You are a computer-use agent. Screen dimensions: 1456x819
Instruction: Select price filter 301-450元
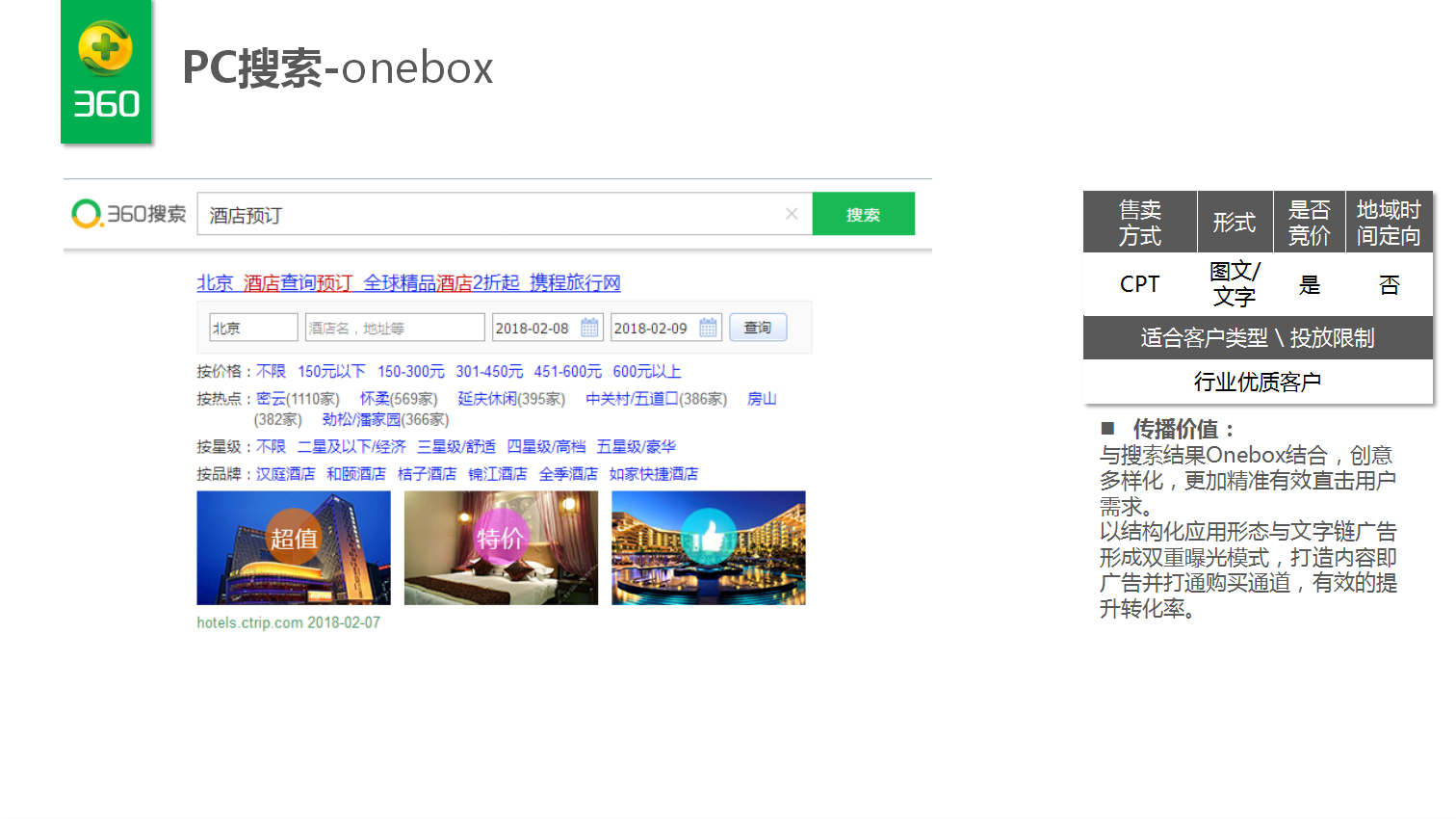pos(489,371)
